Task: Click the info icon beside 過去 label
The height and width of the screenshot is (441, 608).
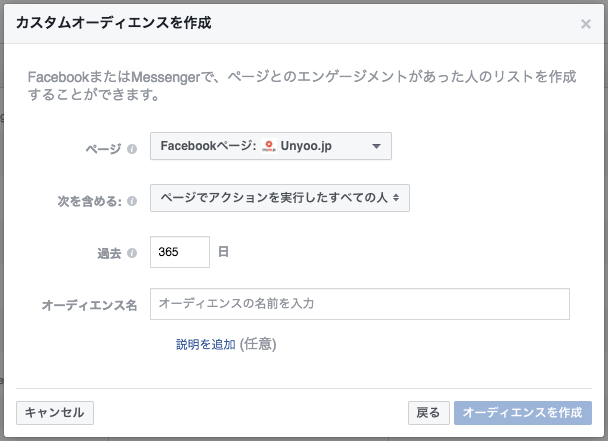Action: point(132,253)
